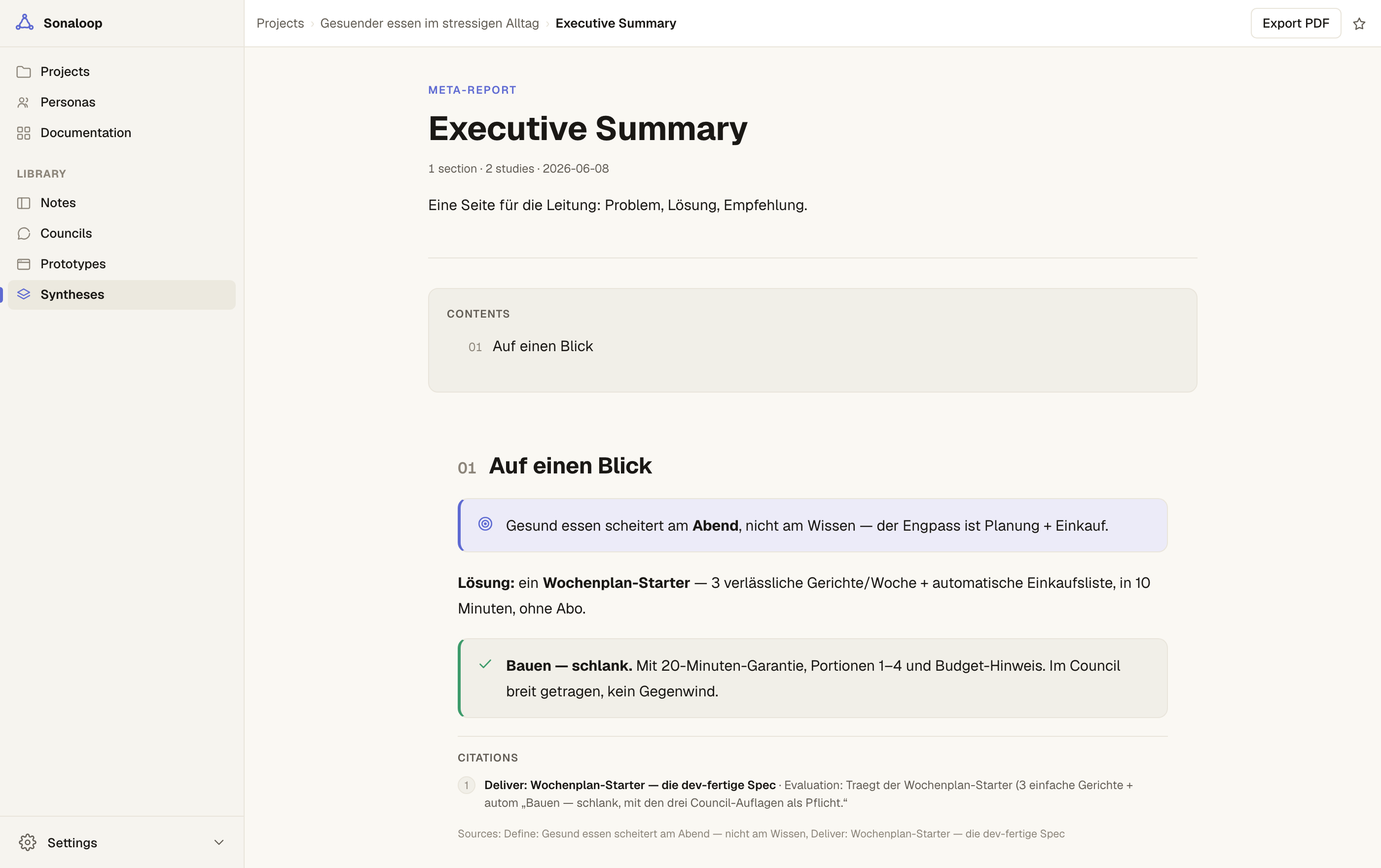Click the Personas people icon
Viewport: 1381px width, 868px height.
tap(24, 102)
